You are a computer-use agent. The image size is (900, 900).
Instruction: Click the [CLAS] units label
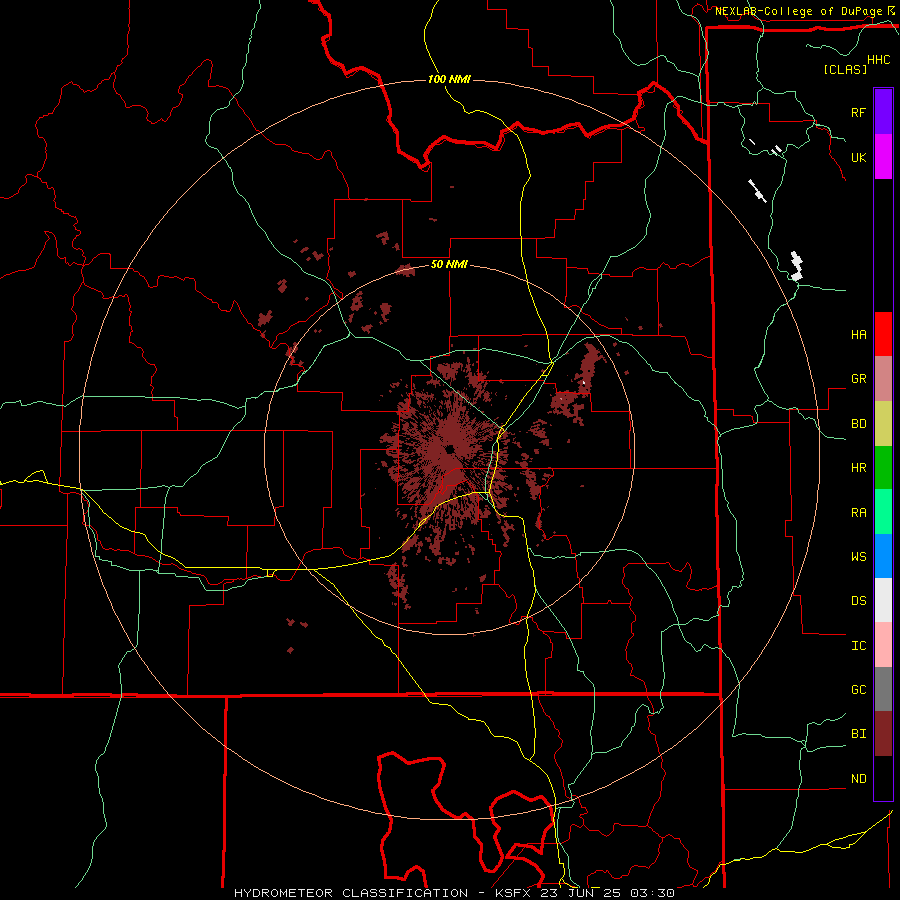coord(845,69)
